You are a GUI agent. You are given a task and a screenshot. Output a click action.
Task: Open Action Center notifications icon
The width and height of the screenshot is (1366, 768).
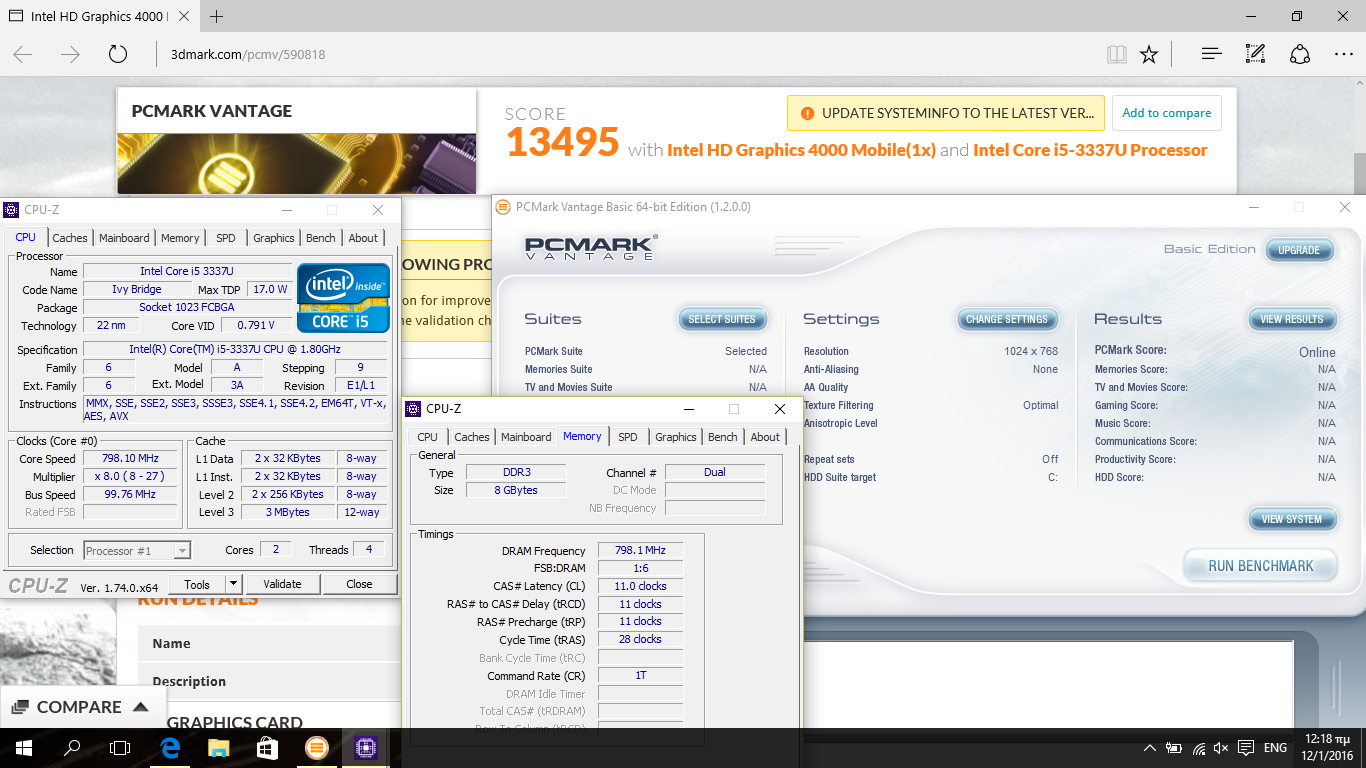click(x=1245, y=748)
